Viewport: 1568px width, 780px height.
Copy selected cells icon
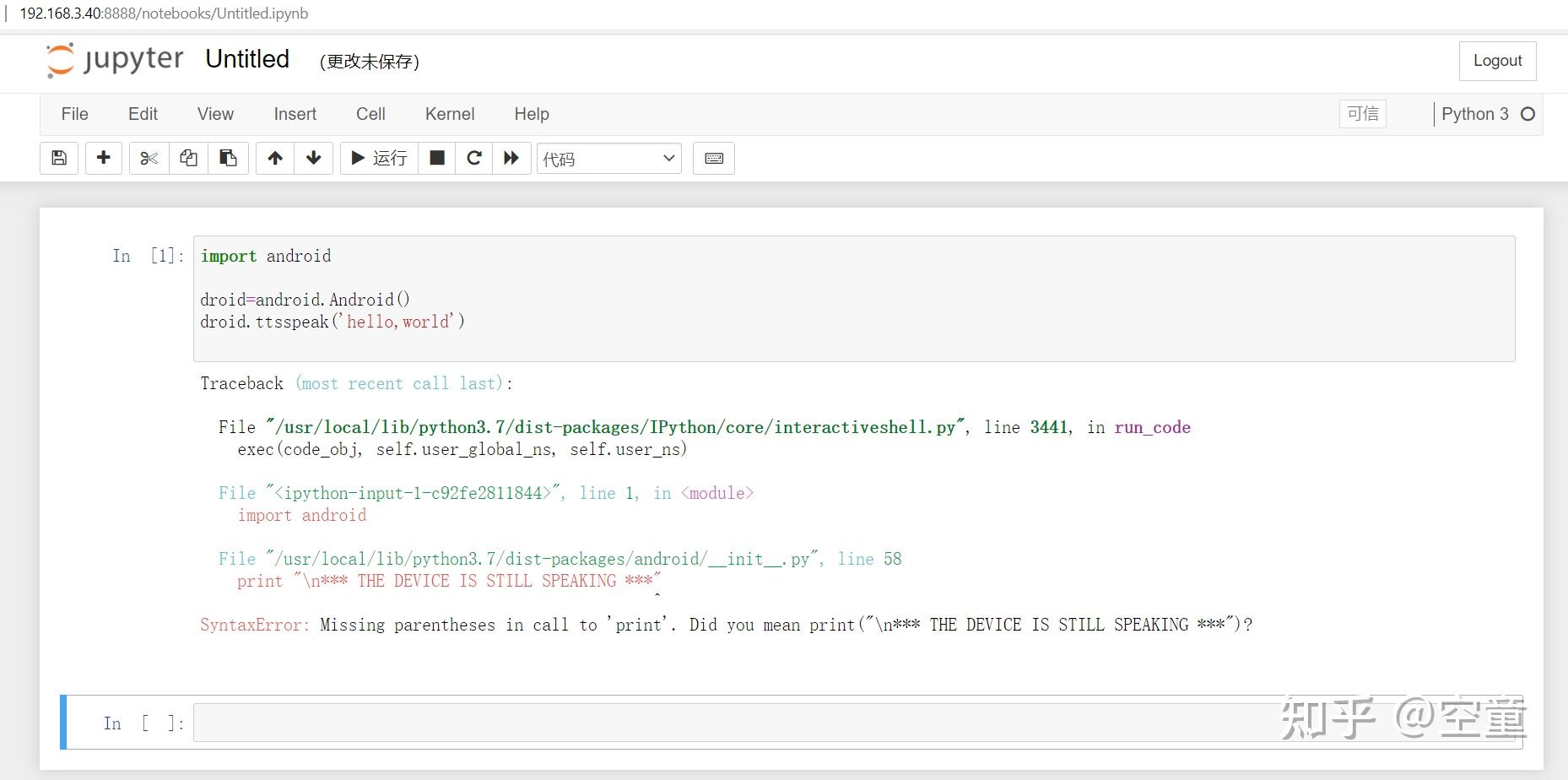pos(189,158)
